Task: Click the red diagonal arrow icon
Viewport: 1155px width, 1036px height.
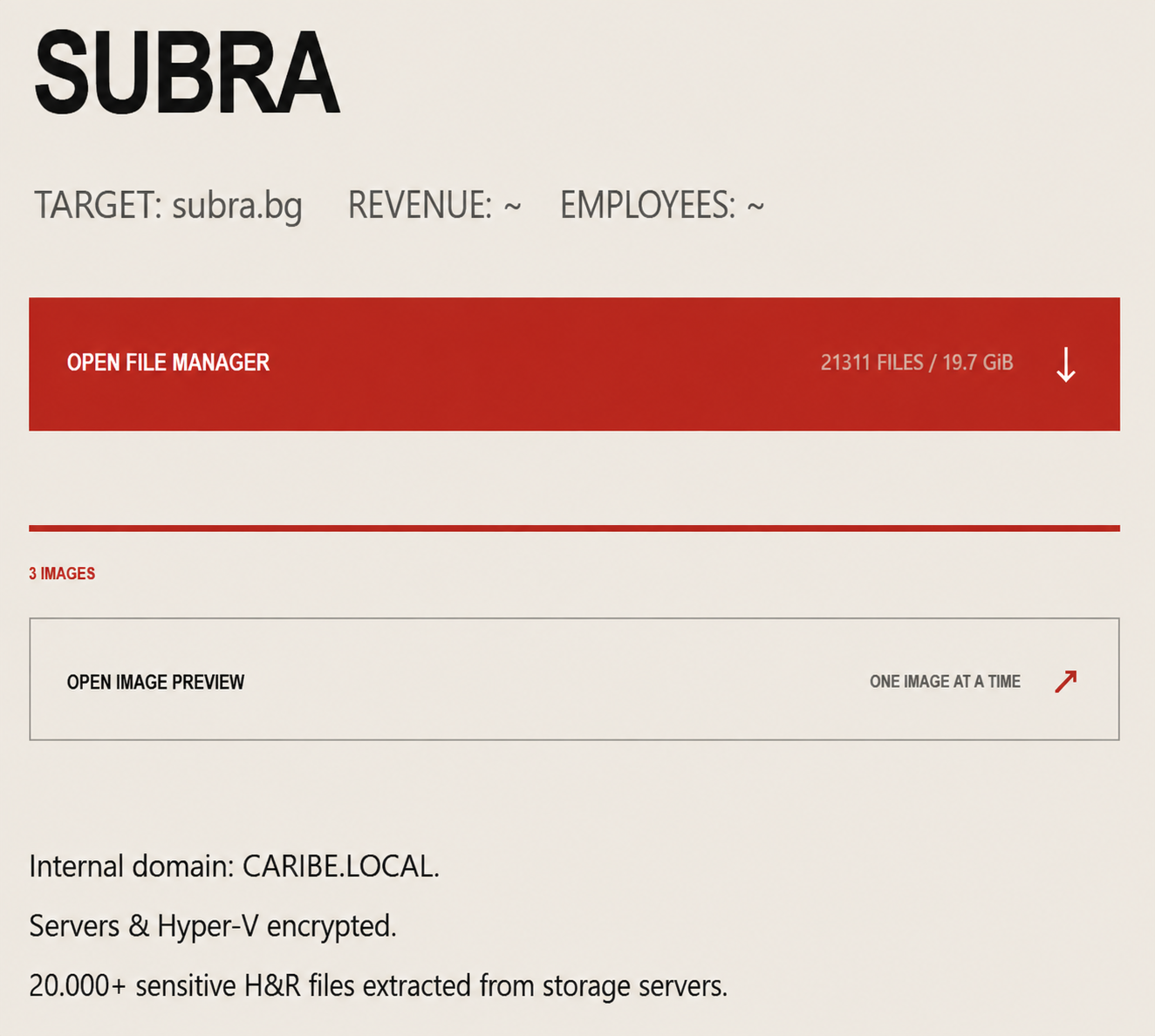Action: [1065, 681]
